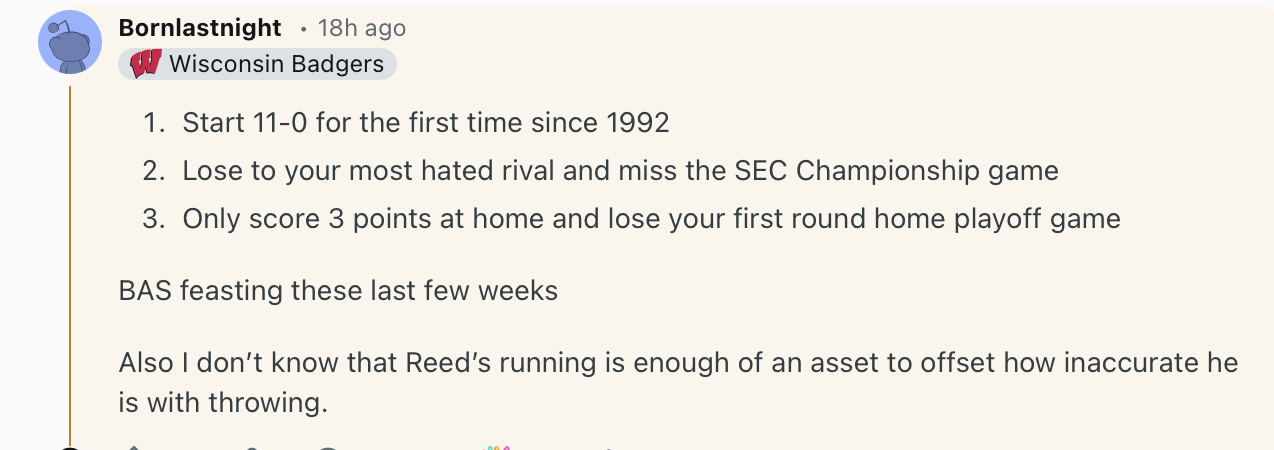Click the "Only score 3 points" list item
Viewport: 1274px width, 450px height.
tap(651, 218)
